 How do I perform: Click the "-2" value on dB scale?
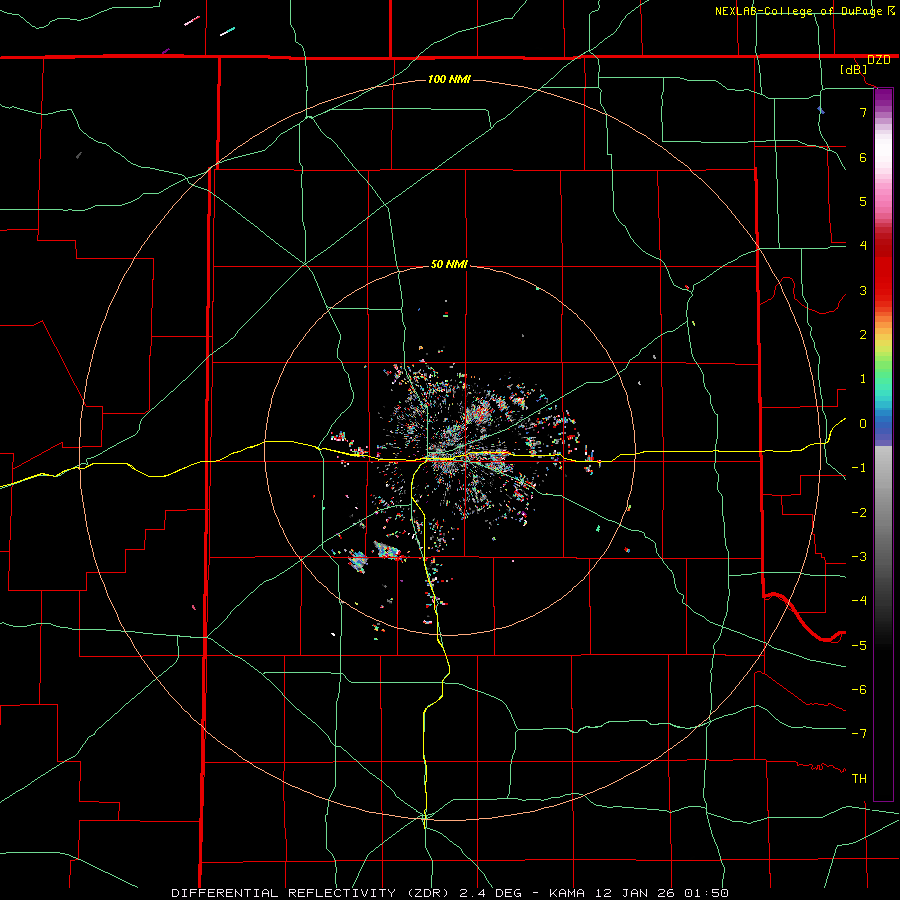click(x=859, y=513)
